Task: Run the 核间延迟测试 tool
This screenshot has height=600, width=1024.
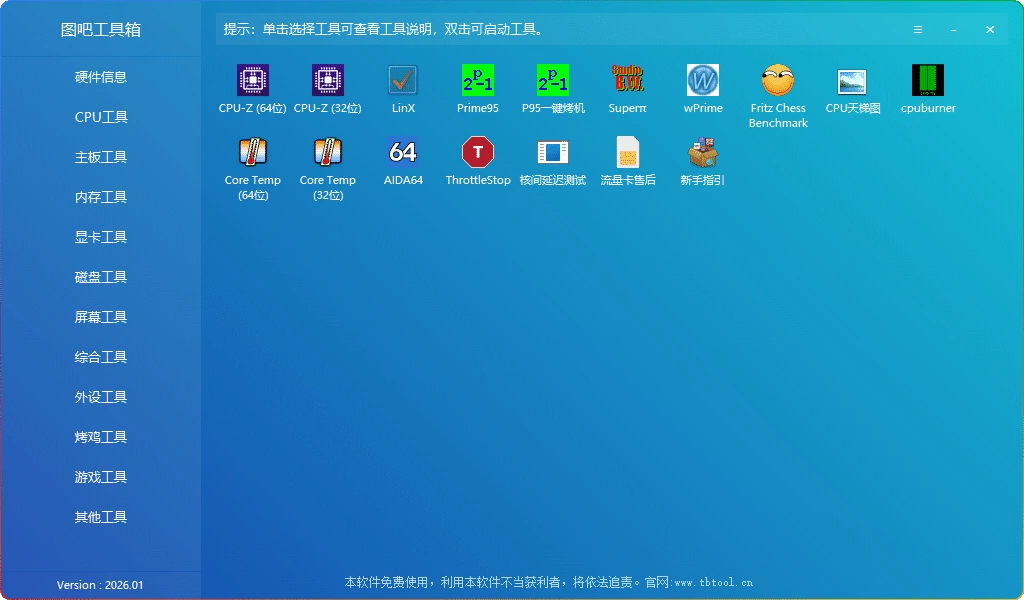Action: click(x=552, y=162)
